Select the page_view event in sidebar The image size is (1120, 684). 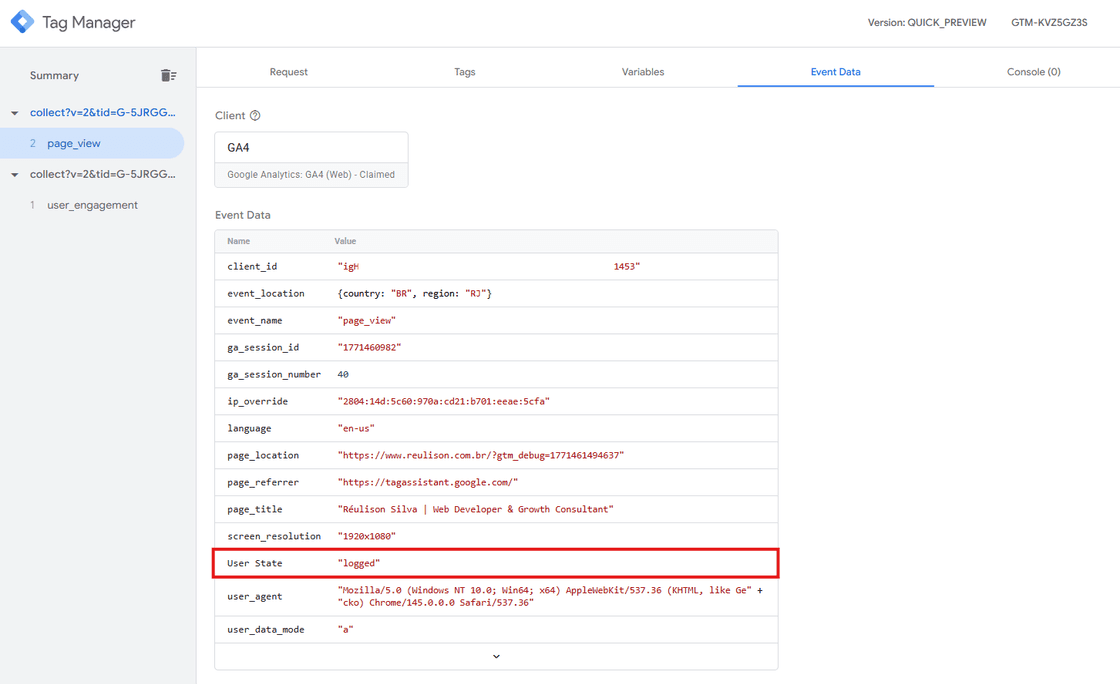coord(76,143)
